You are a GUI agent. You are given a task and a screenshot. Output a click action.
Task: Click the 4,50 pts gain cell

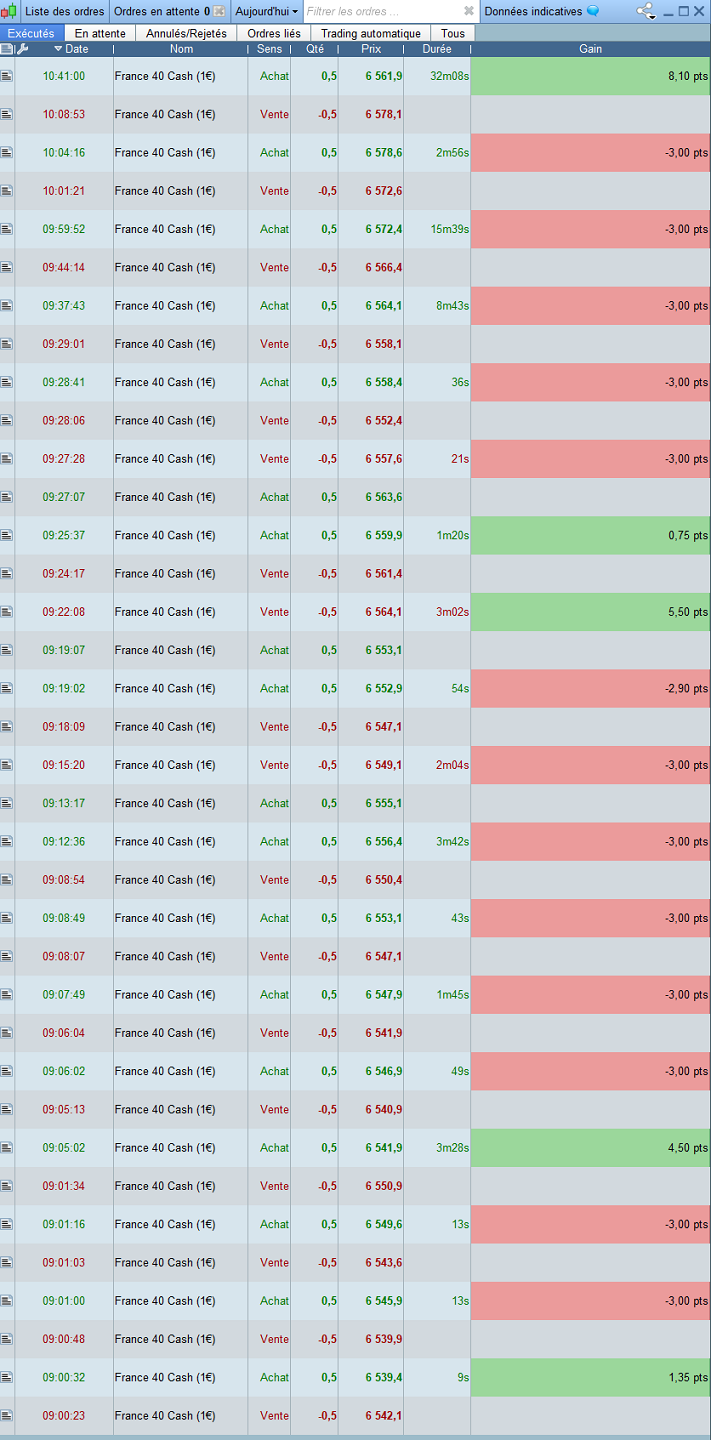(x=590, y=1148)
